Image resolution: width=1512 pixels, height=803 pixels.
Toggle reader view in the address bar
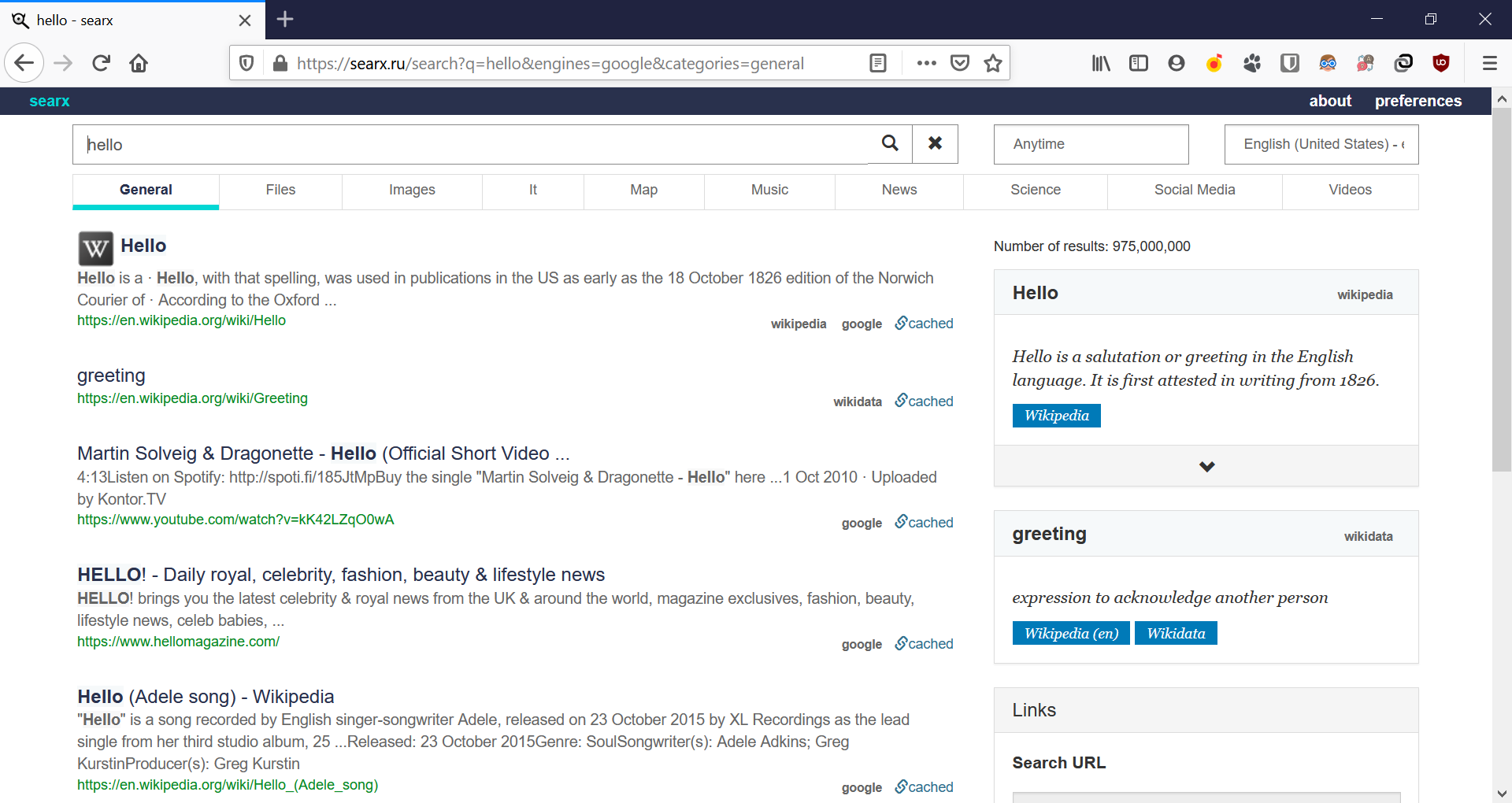pyautogui.click(x=878, y=63)
